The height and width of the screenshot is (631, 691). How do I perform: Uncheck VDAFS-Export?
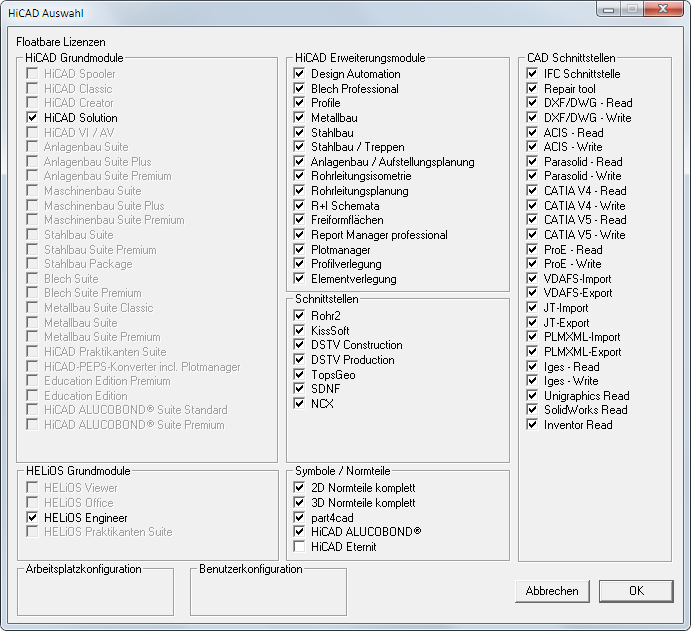[x=532, y=293]
